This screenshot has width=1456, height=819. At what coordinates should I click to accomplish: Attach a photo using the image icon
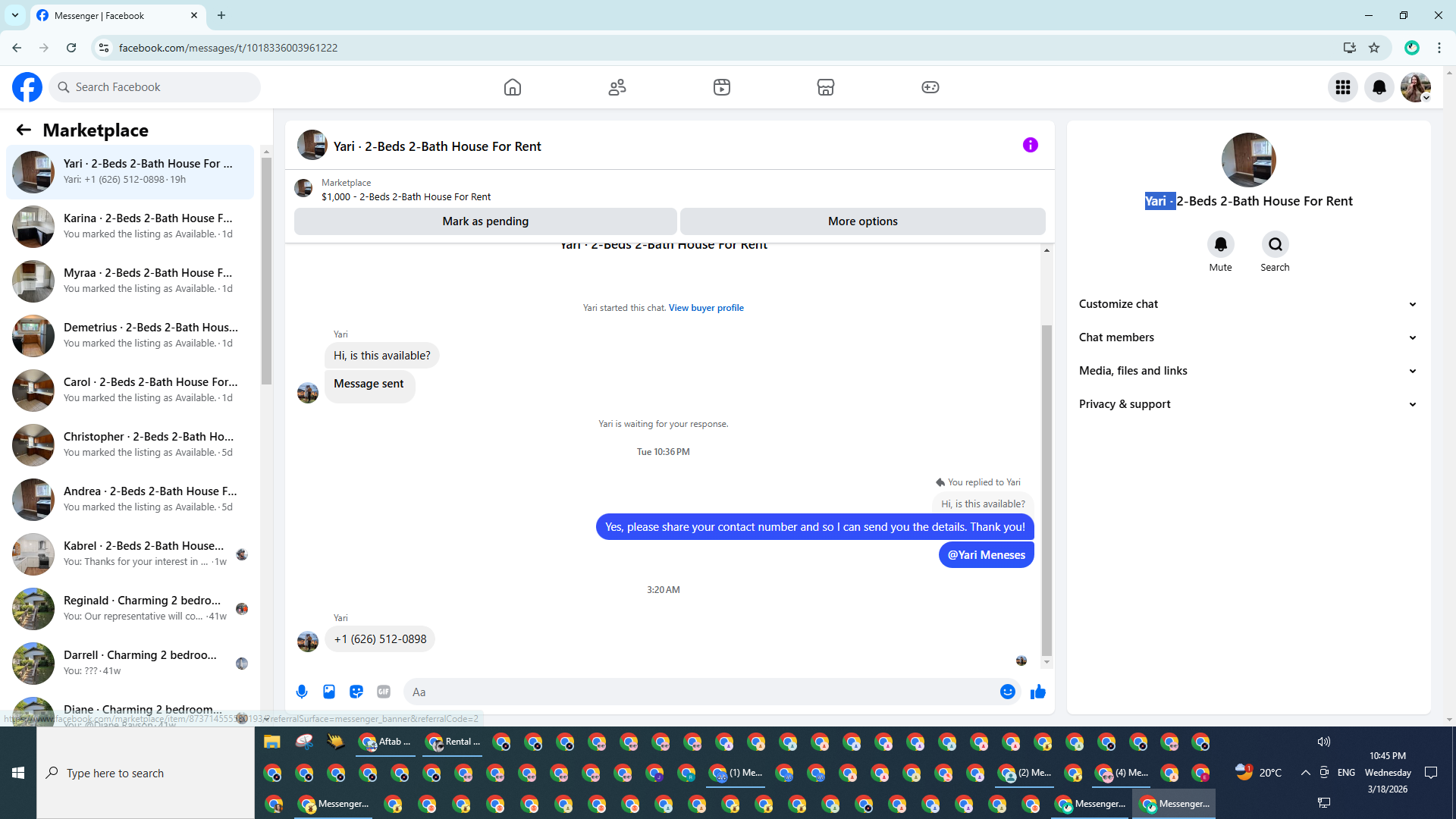(329, 692)
